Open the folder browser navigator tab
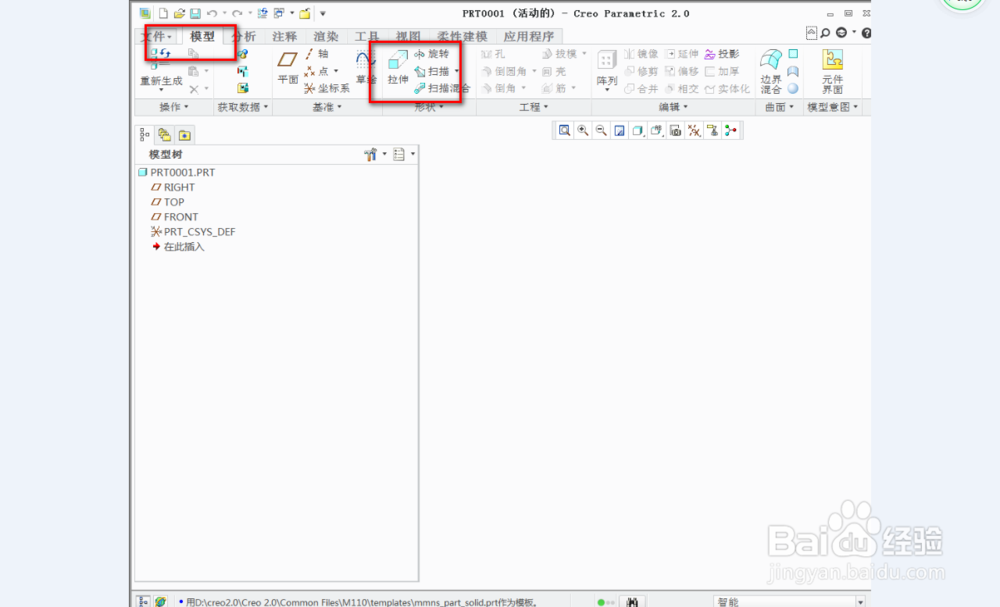 165,135
